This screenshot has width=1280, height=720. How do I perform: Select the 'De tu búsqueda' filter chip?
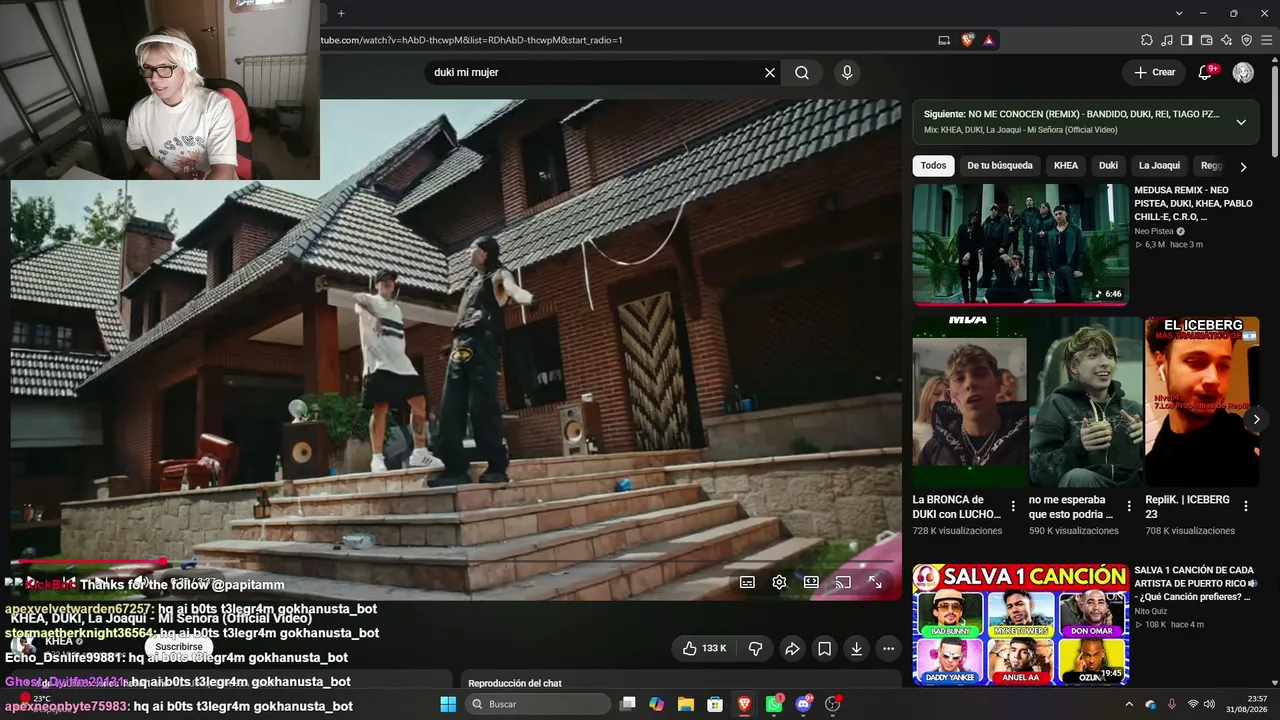1000,166
